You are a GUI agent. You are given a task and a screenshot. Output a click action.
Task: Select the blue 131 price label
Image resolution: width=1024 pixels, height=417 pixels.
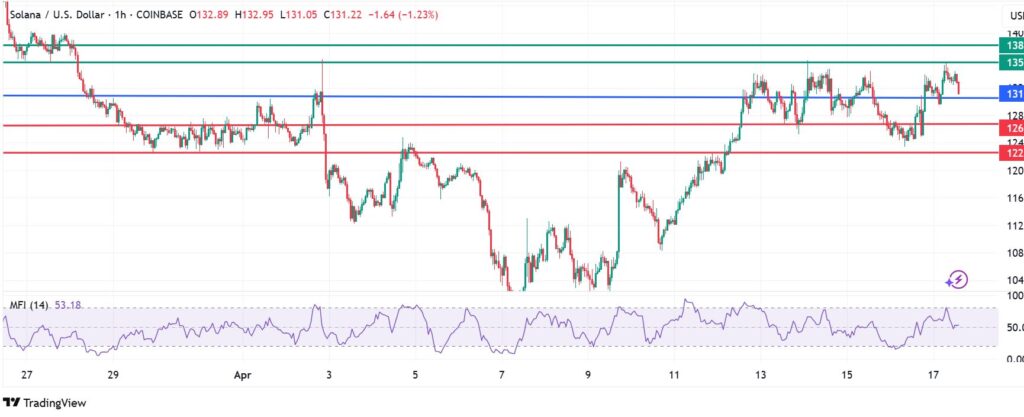pos(1011,94)
